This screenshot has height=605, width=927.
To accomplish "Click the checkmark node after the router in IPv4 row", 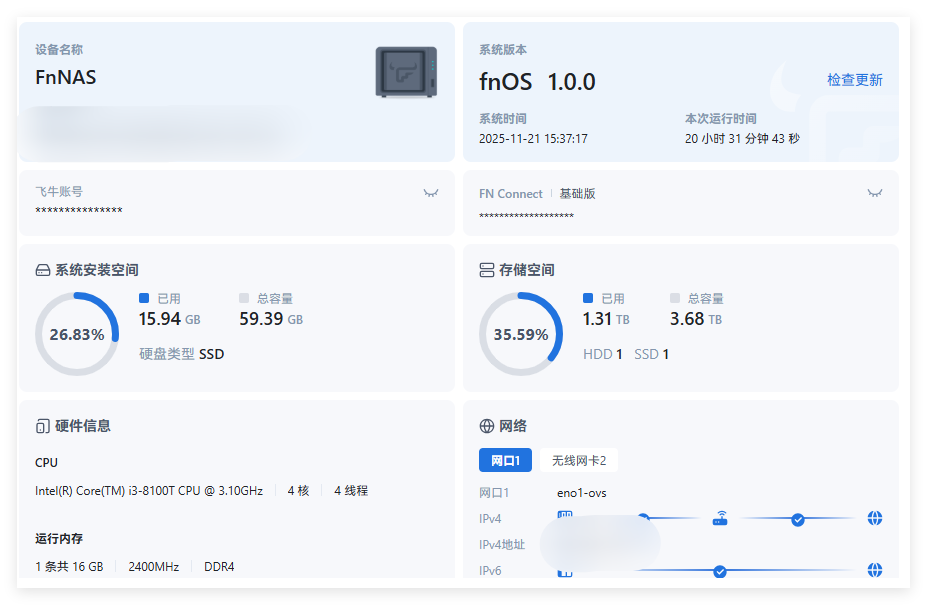I will click(x=798, y=520).
